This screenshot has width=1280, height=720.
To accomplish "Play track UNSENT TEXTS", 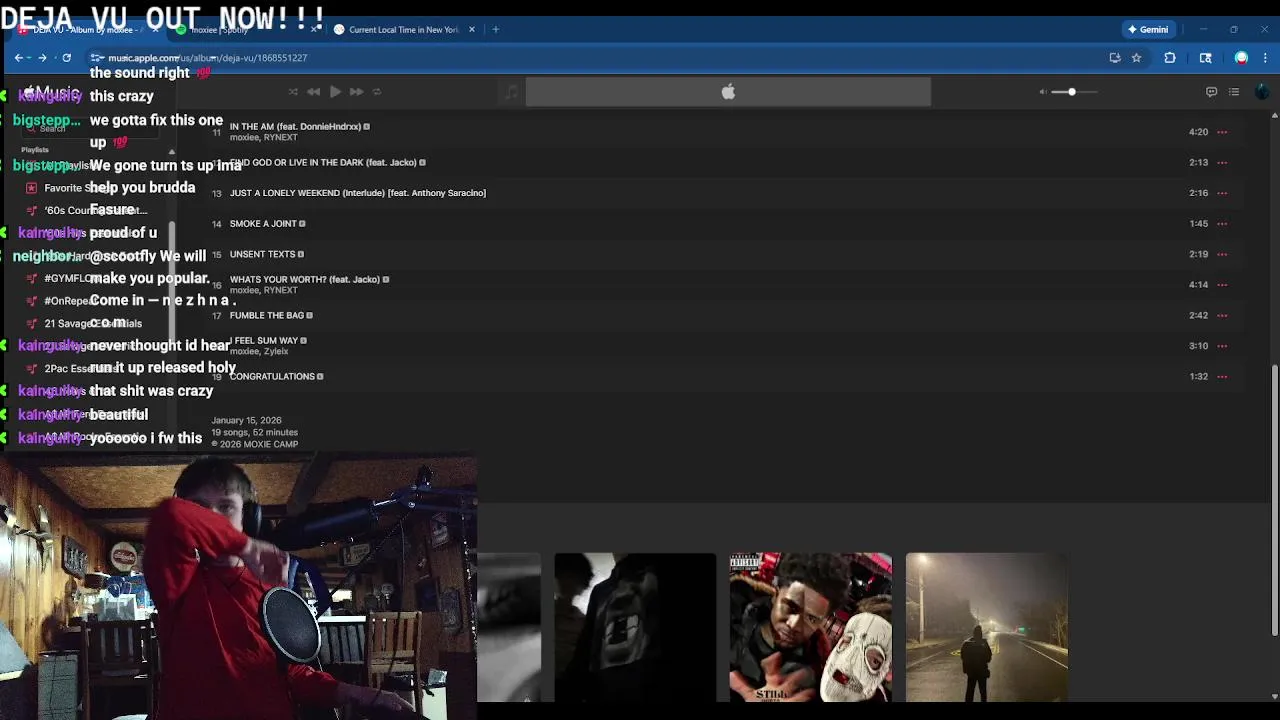I will click(262, 254).
